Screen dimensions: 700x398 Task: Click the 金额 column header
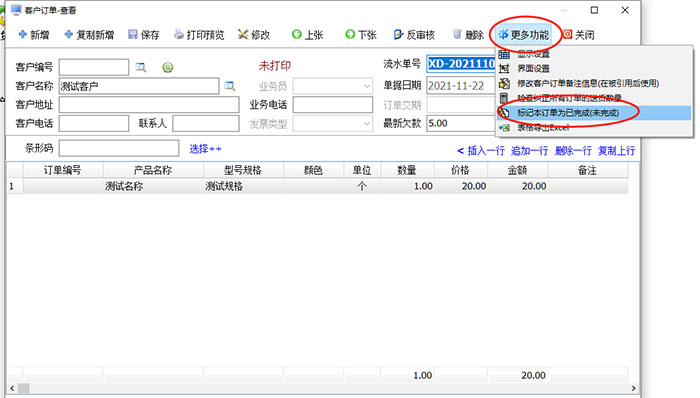pos(518,170)
